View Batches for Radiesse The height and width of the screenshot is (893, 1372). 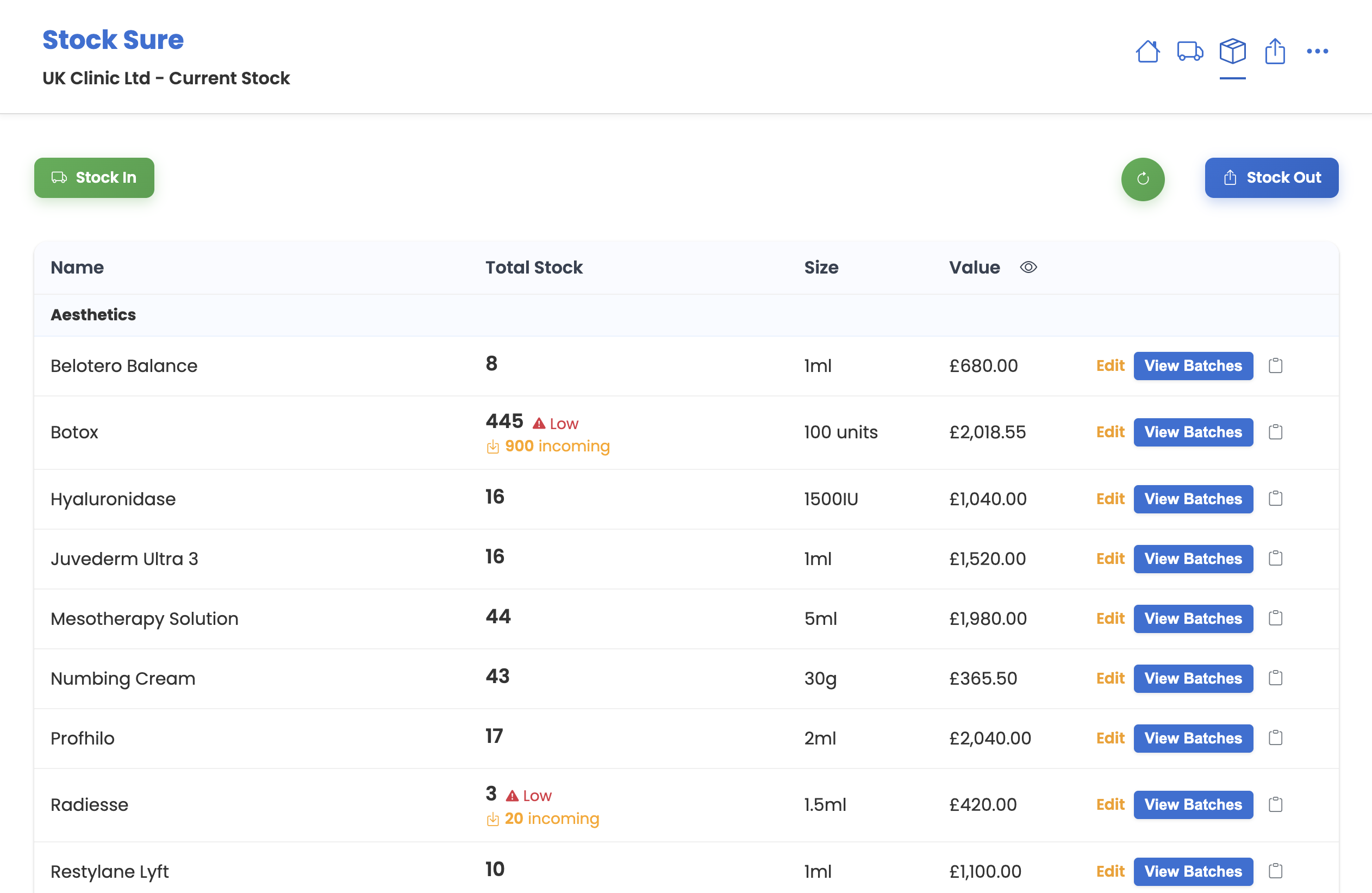pyautogui.click(x=1193, y=805)
